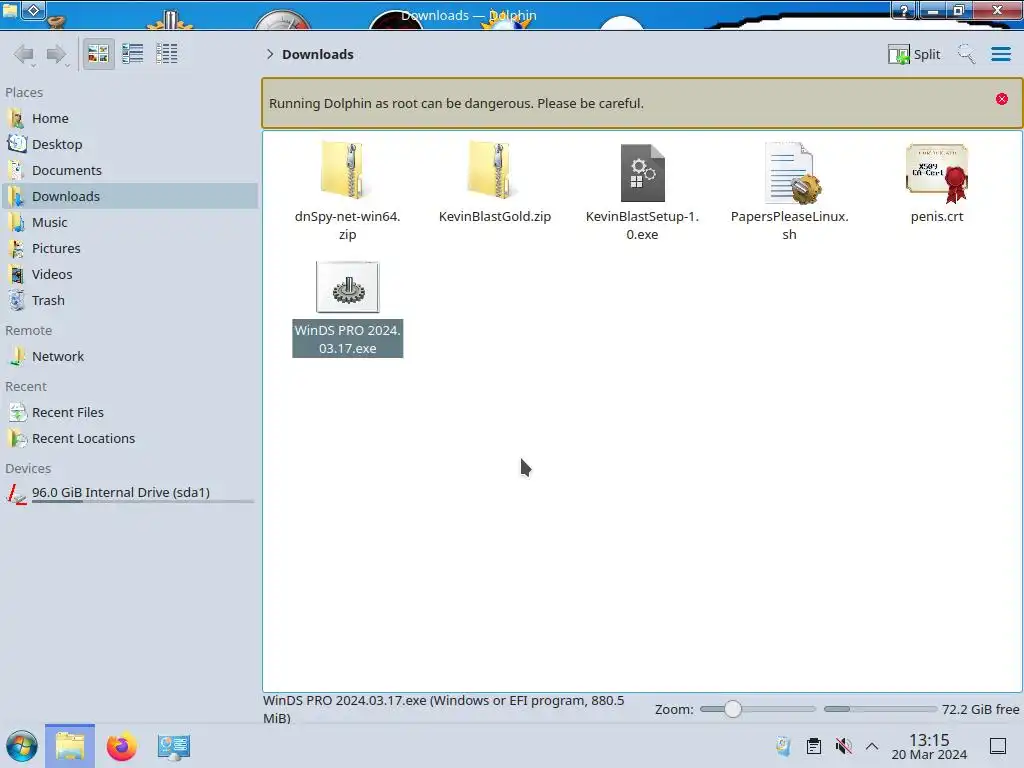1024x768 pixels.
Task: Open the search magnifier tool
Action: (966, 54)
